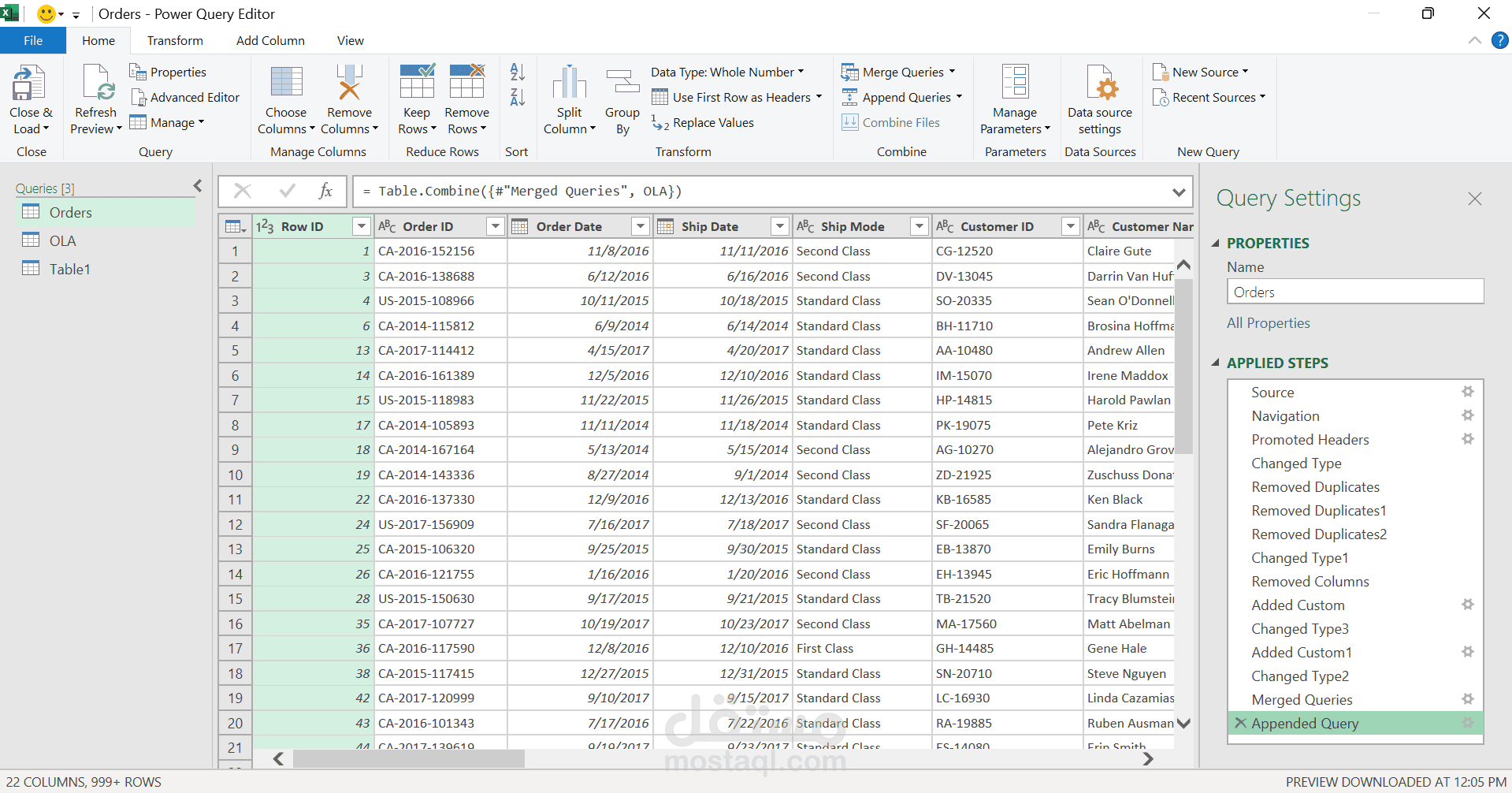Image resolution: width=1512 pixels, height=793 pixels.
Task: Select the OLA query
Action: [x=106, y=240]
